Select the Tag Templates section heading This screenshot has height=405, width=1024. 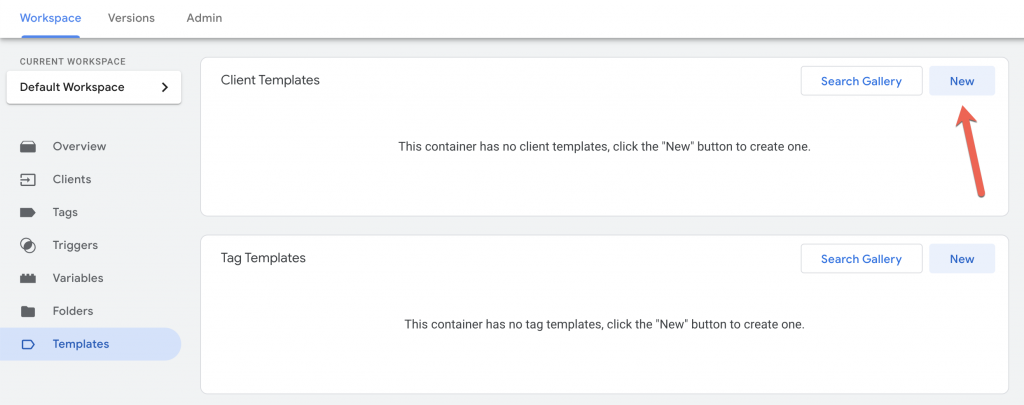click(x=263, y=258)
